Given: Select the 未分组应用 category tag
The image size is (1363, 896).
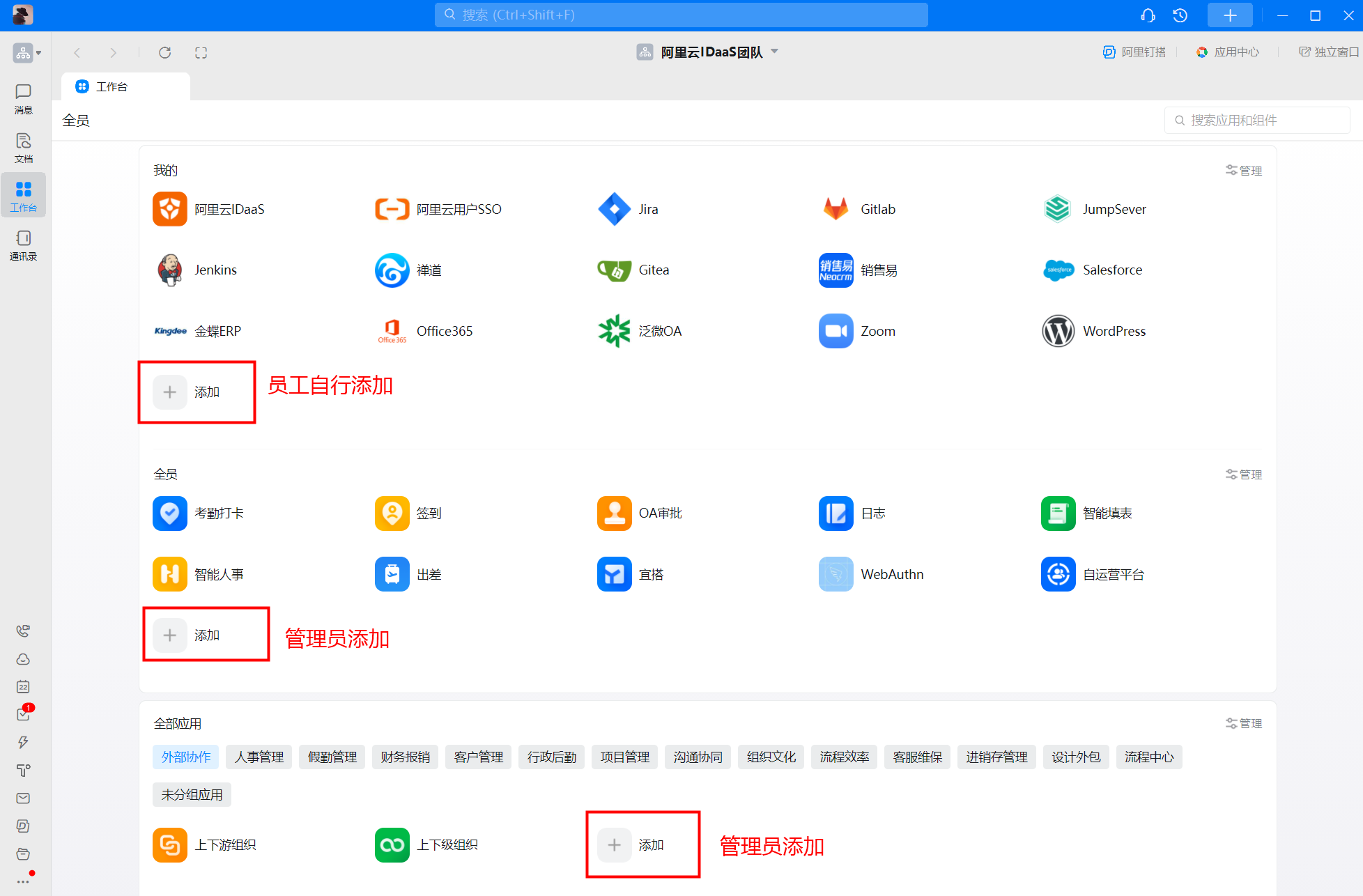Looking at the screenshot, I should (x=192, y=795).
